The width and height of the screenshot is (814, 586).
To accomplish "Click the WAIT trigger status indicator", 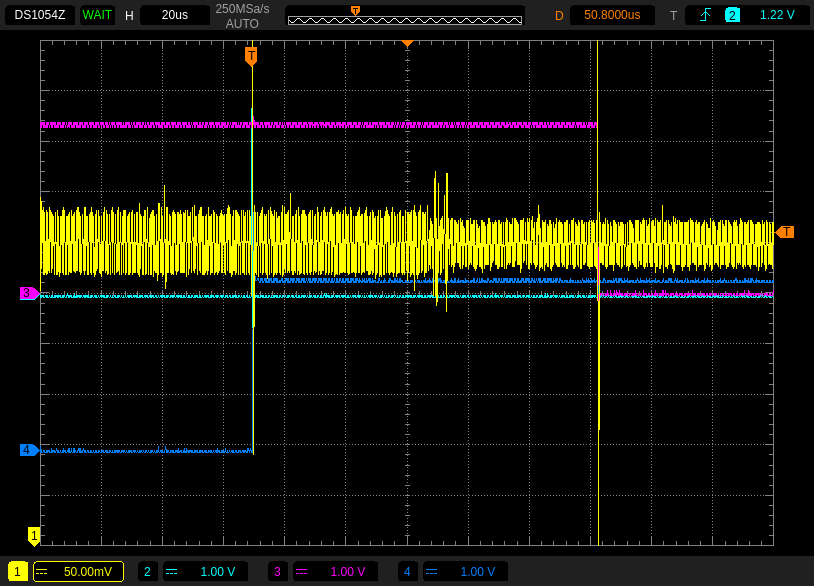I will [x=97, y=15].
